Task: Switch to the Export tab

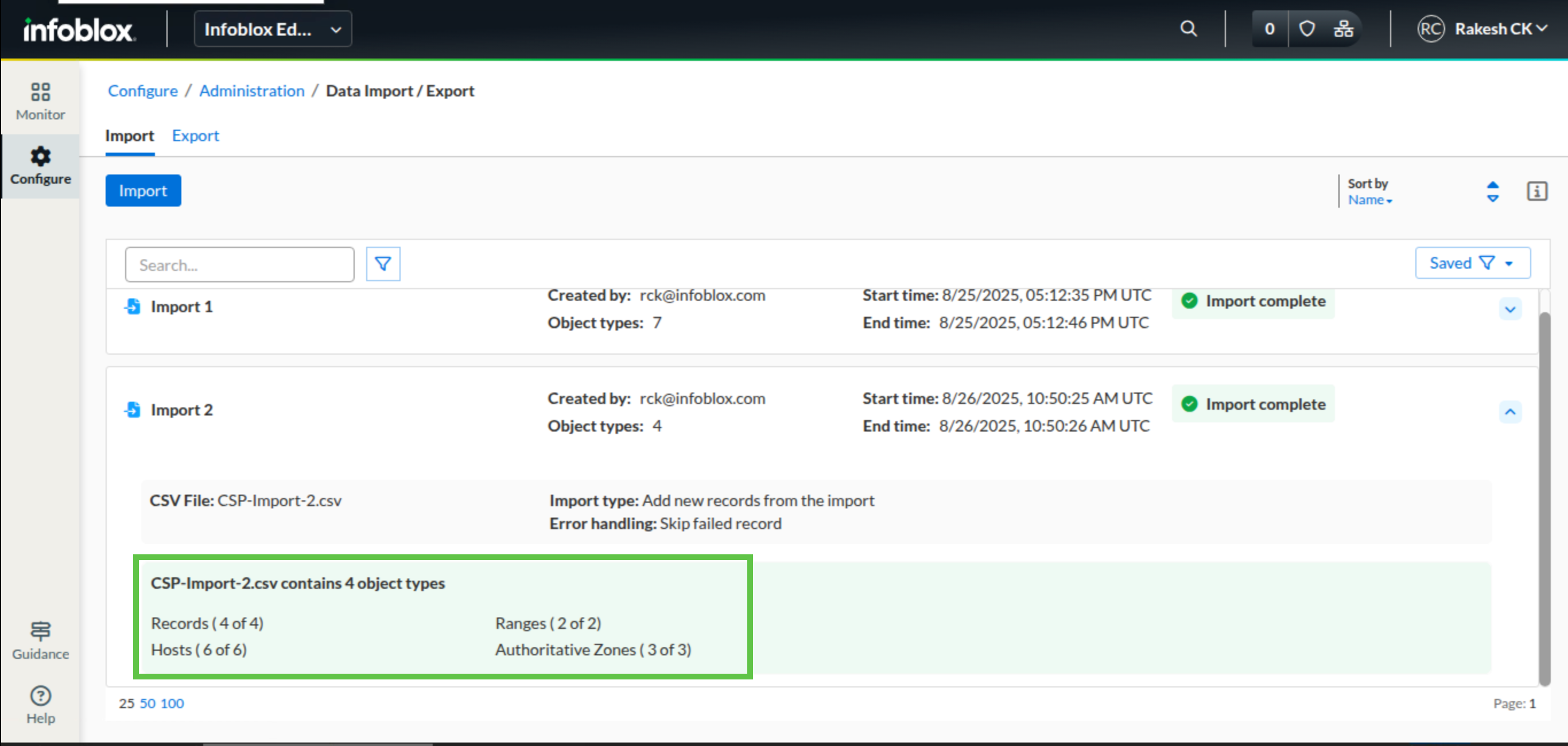Action: [x=195, y=135]
